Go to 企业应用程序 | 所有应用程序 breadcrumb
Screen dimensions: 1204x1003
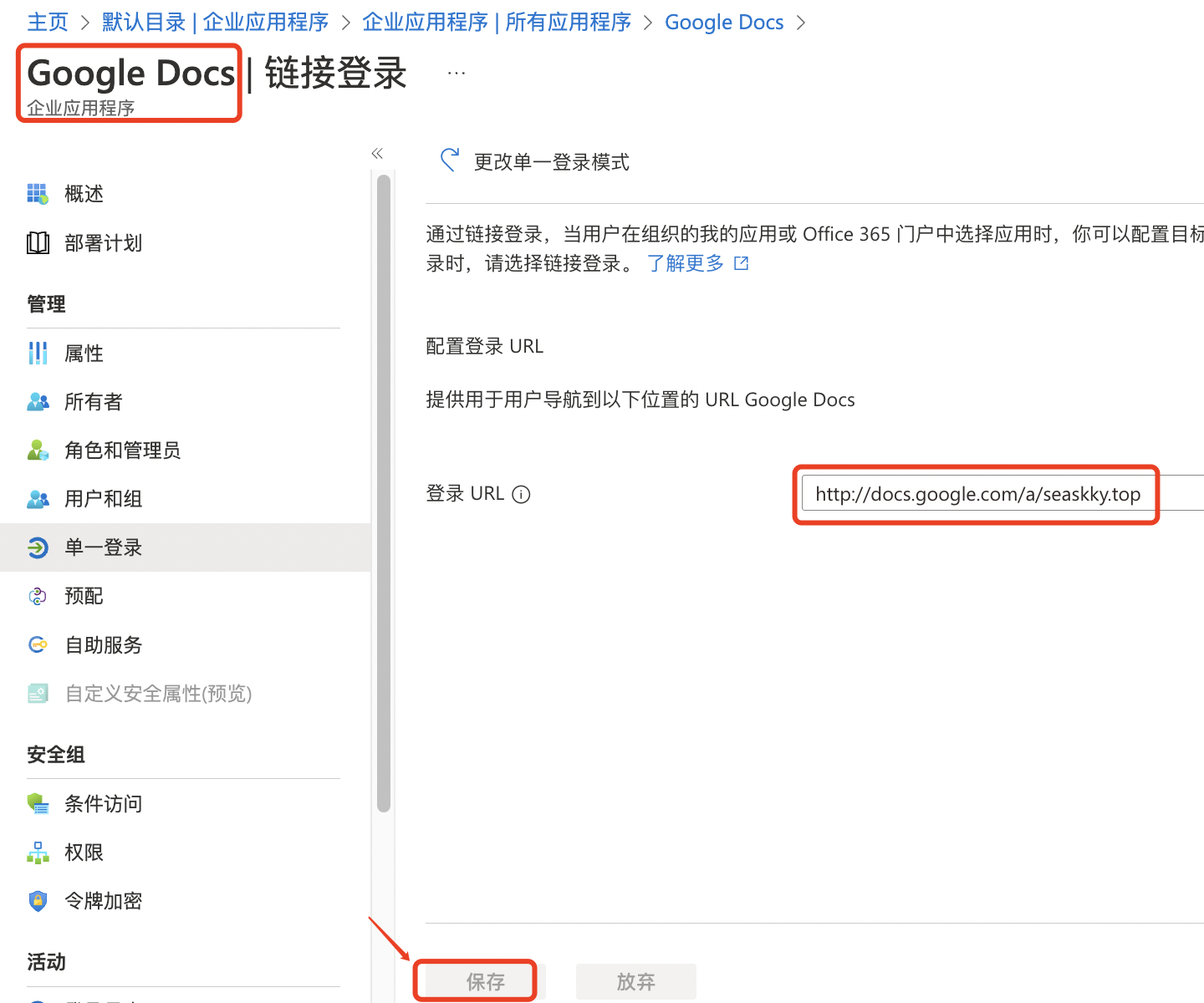click(x=497, y=23)
